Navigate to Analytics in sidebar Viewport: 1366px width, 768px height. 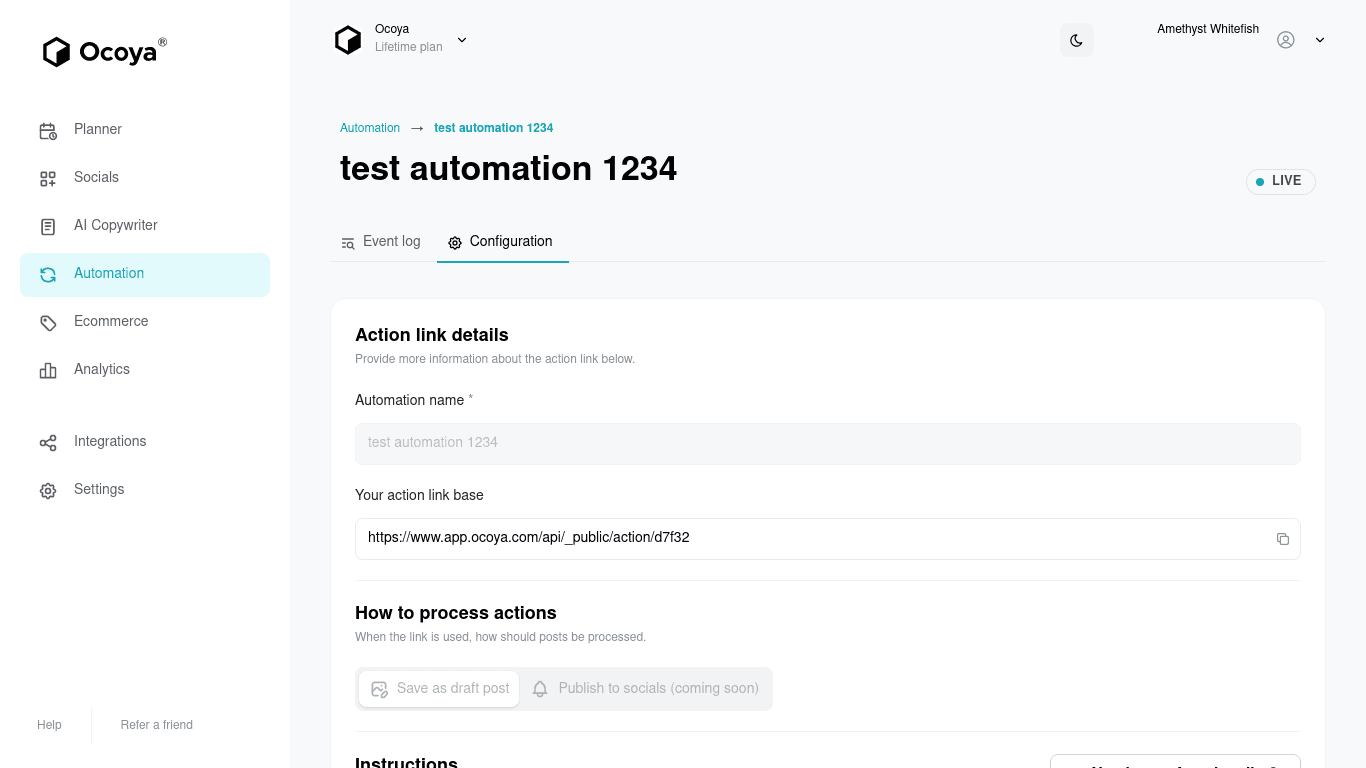pos(145,370)
